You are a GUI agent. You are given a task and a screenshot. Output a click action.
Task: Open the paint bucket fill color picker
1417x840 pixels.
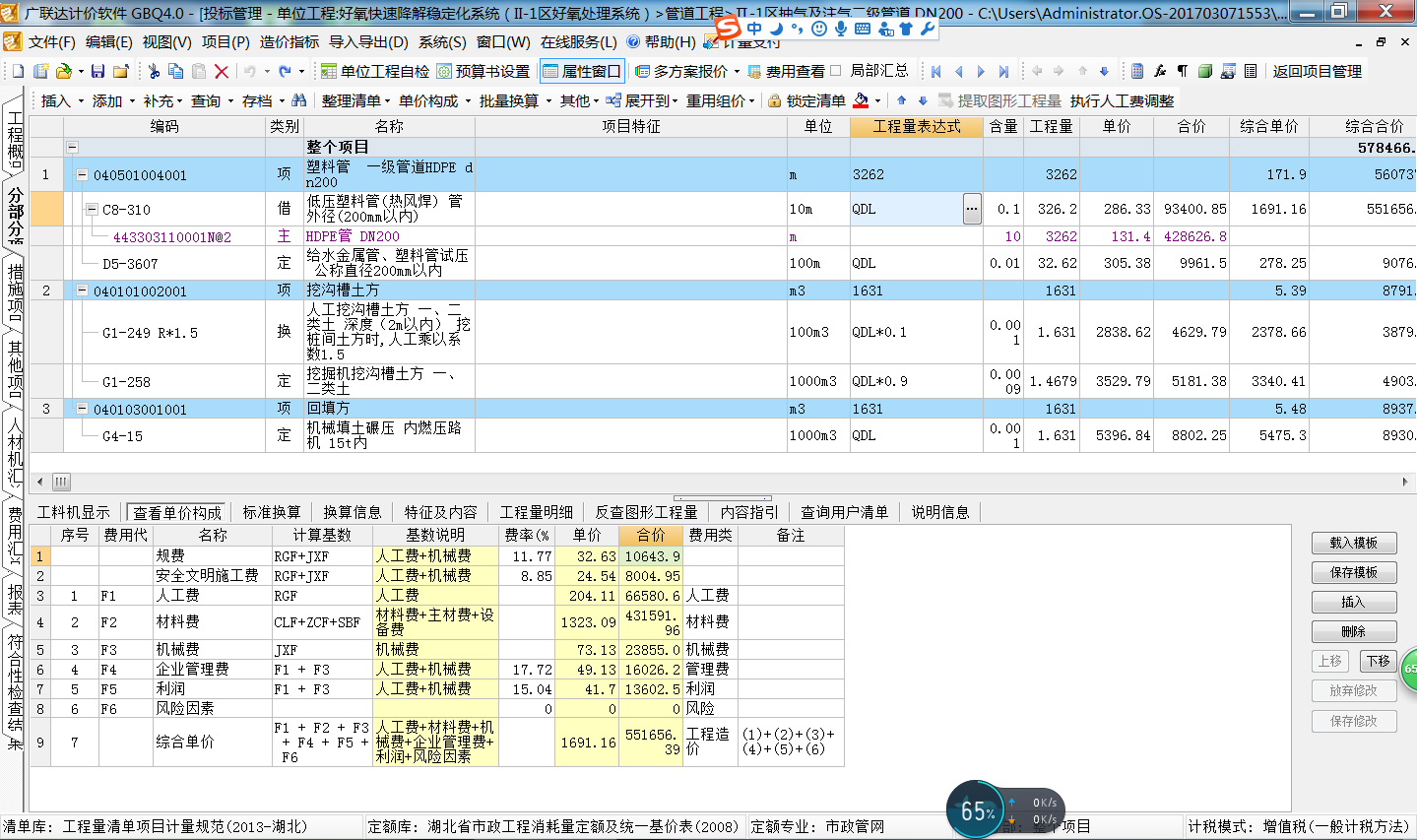coord(862,100)
